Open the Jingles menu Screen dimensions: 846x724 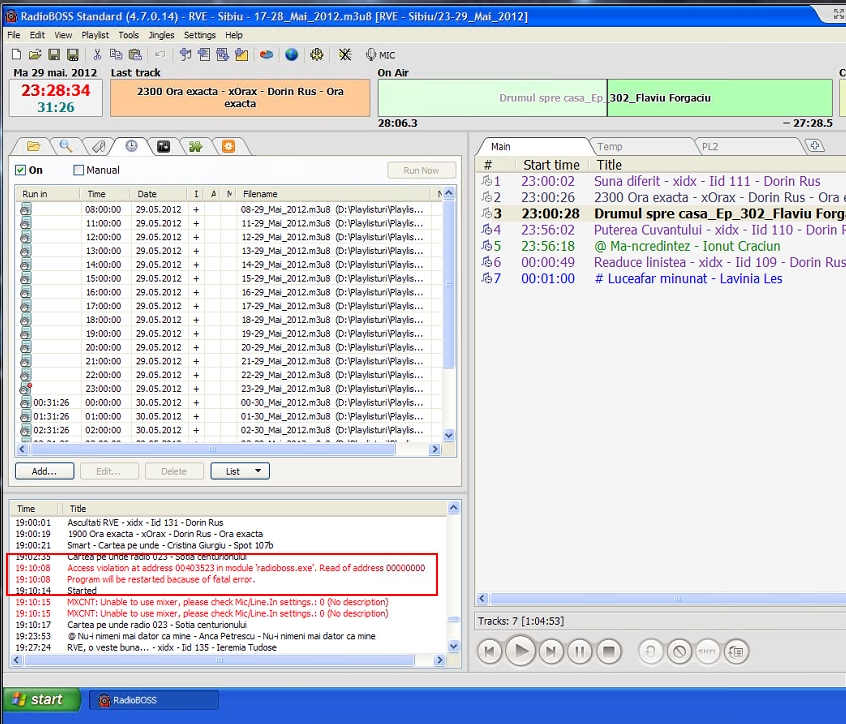[x=161, y=35]
